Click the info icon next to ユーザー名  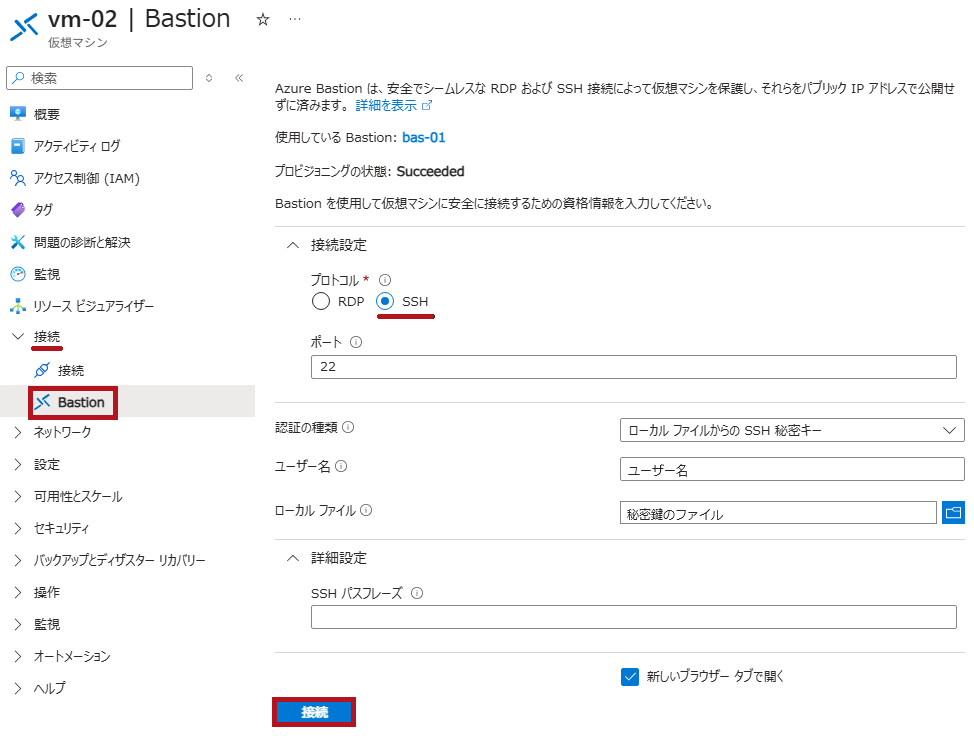coord(341,466)
